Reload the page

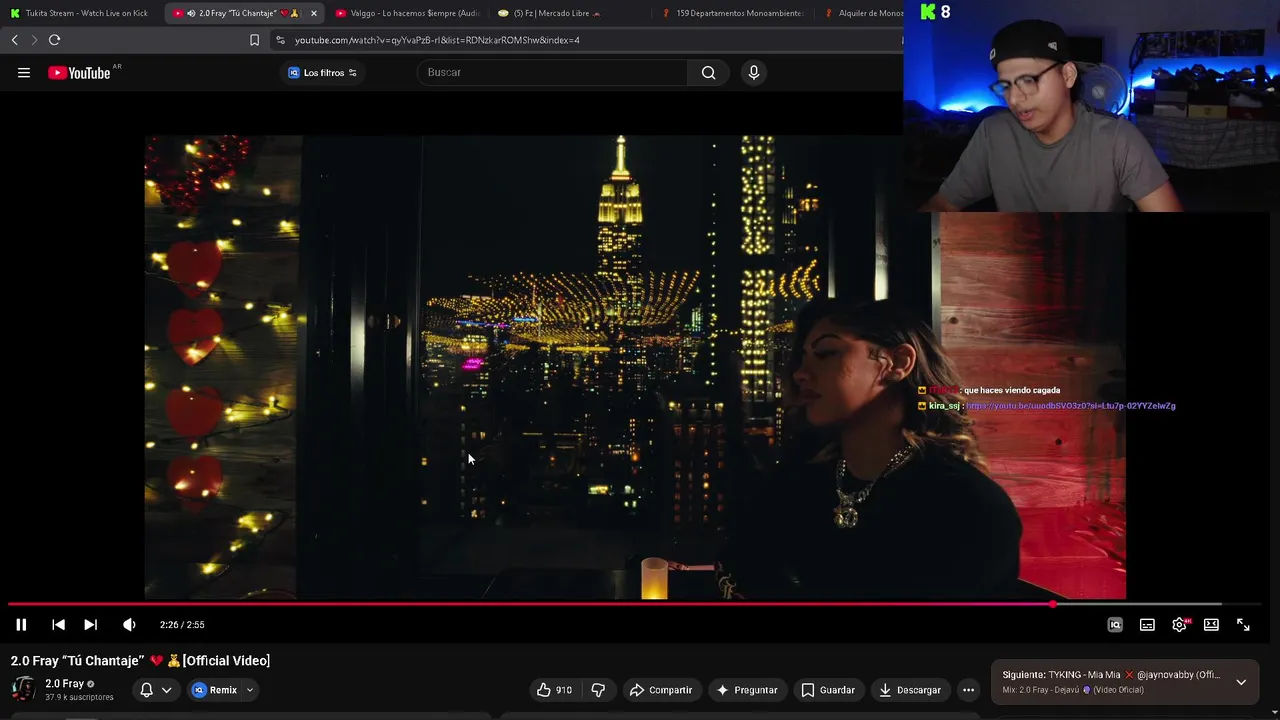[54, 40]
